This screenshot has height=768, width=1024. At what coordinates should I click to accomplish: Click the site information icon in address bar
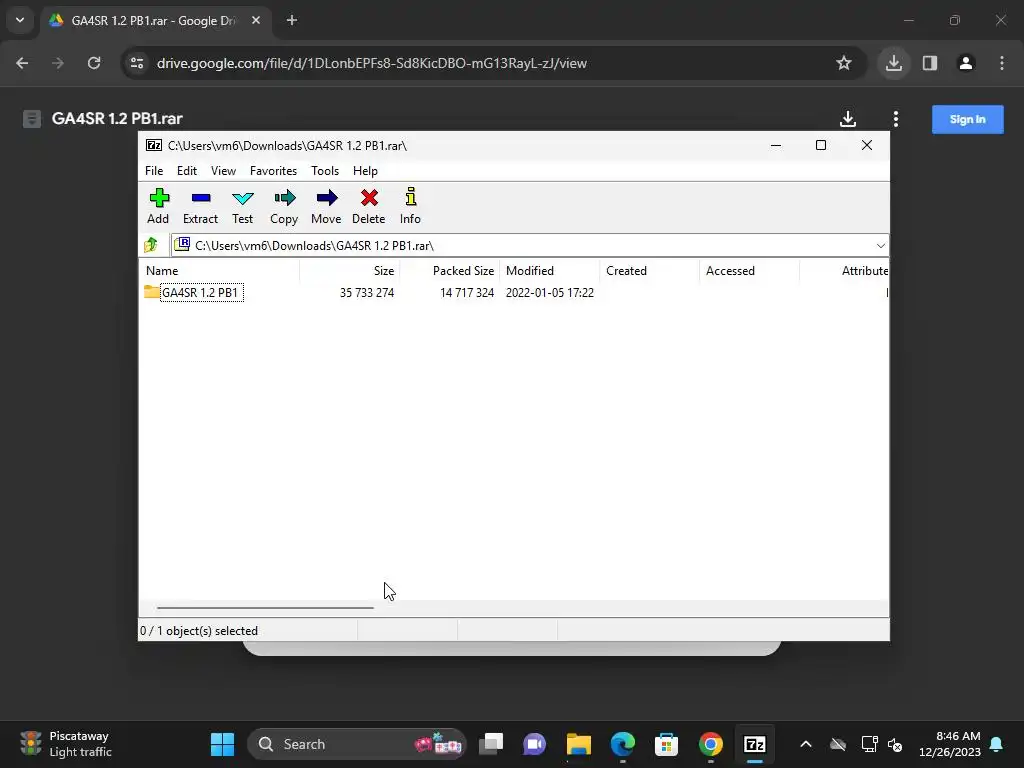[x=137, y=63]
